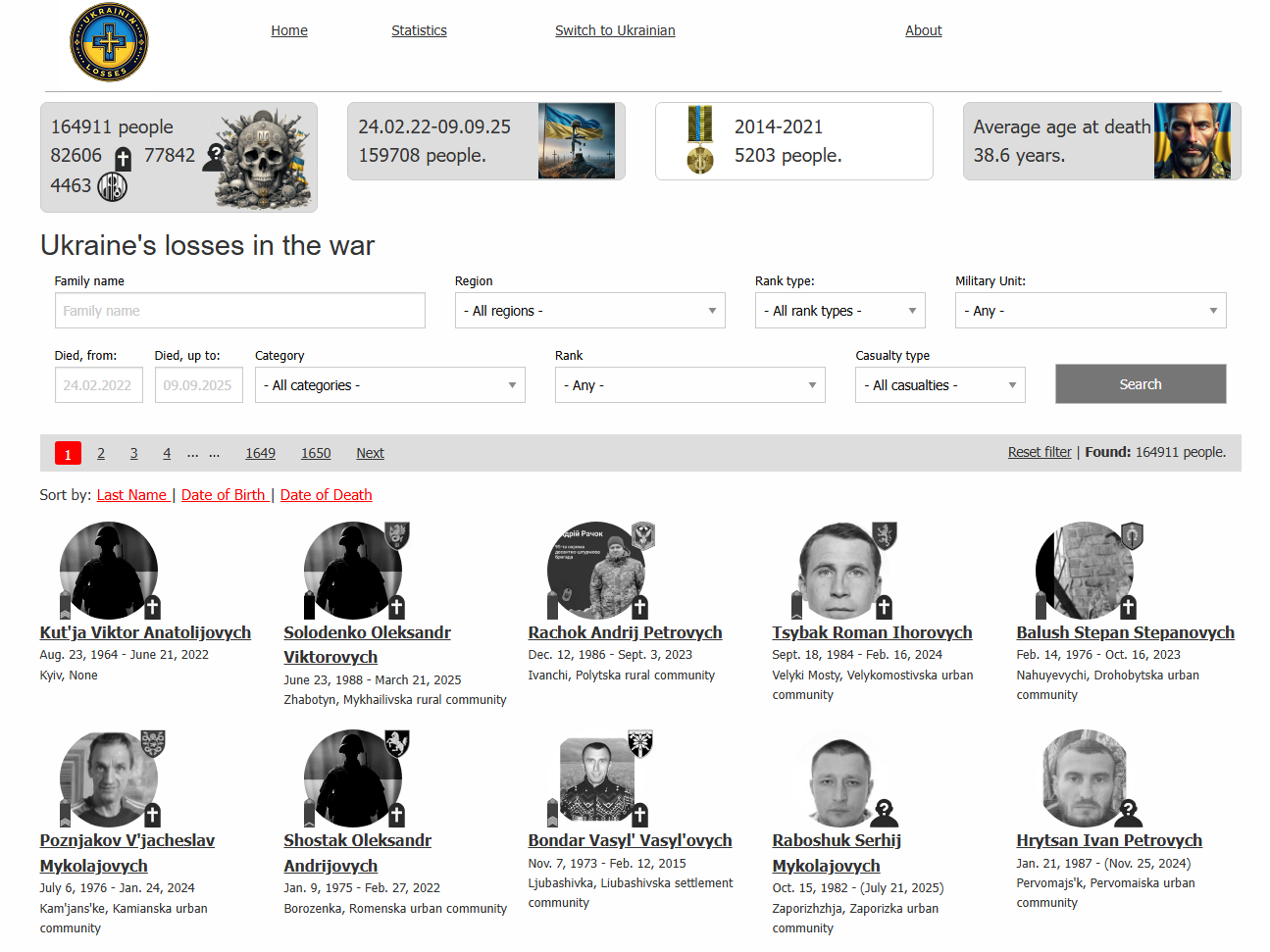Sort by Date of Birth
The height and width of the screenshot is (952, 1270).
225,495
